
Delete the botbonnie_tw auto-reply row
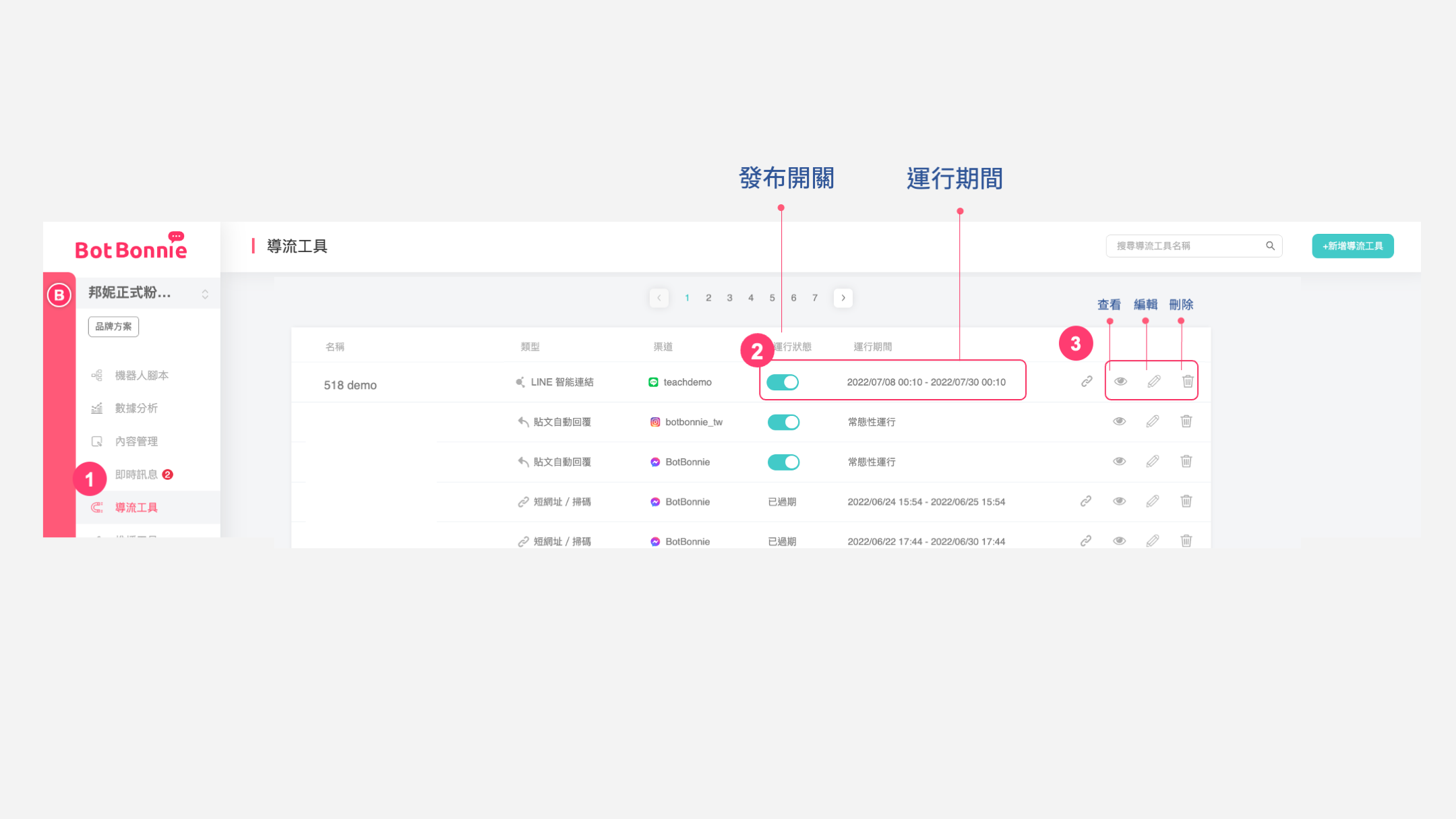[1186, 421]
